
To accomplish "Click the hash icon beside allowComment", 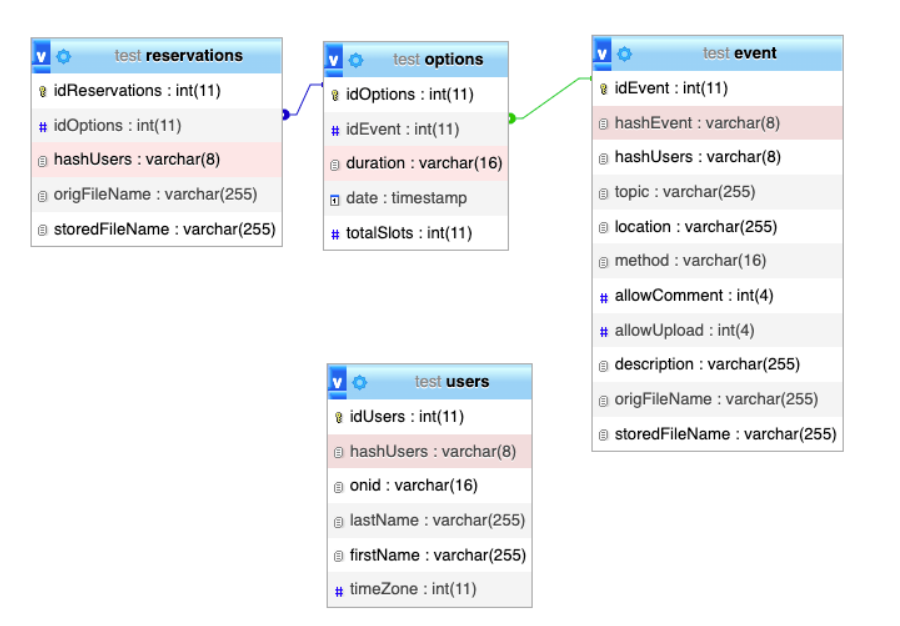I will pos(603,295).
